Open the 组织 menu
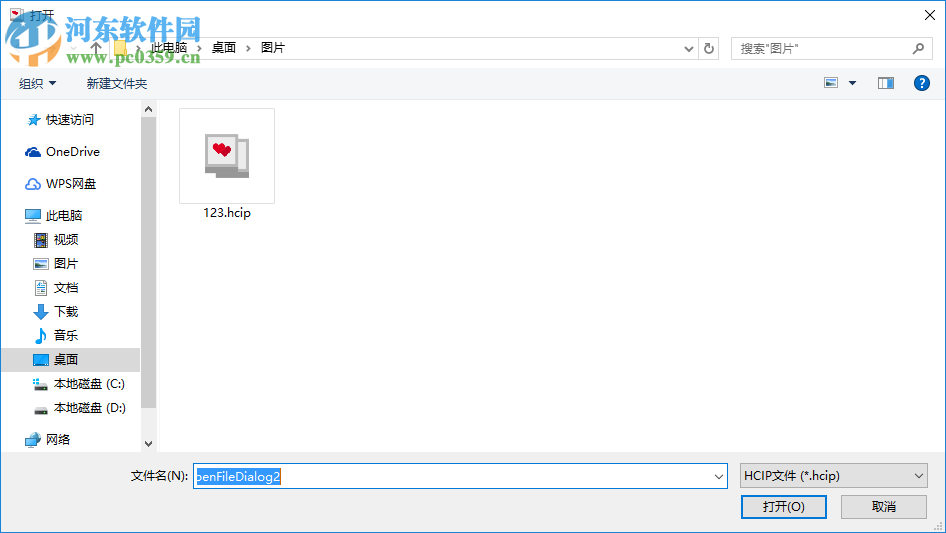 [x=37, y=83]
